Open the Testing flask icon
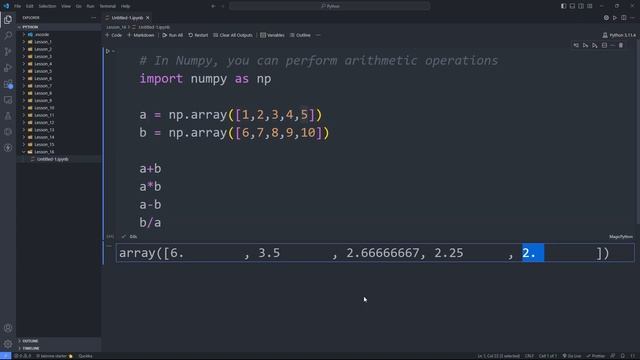Screen dimensions: 640x360 click(8, 116)
